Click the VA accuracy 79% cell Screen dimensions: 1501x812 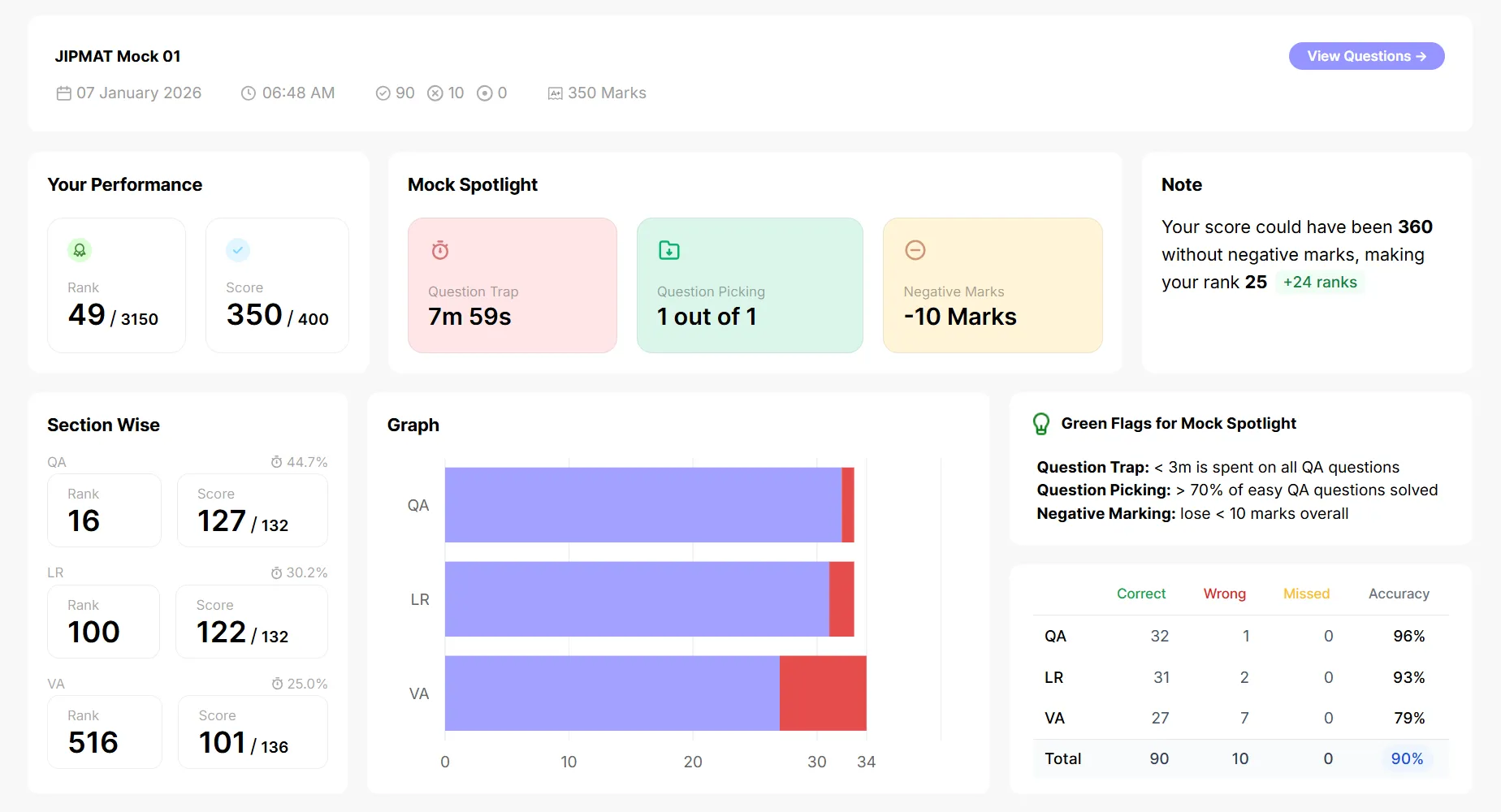(x=1409, y=718)
